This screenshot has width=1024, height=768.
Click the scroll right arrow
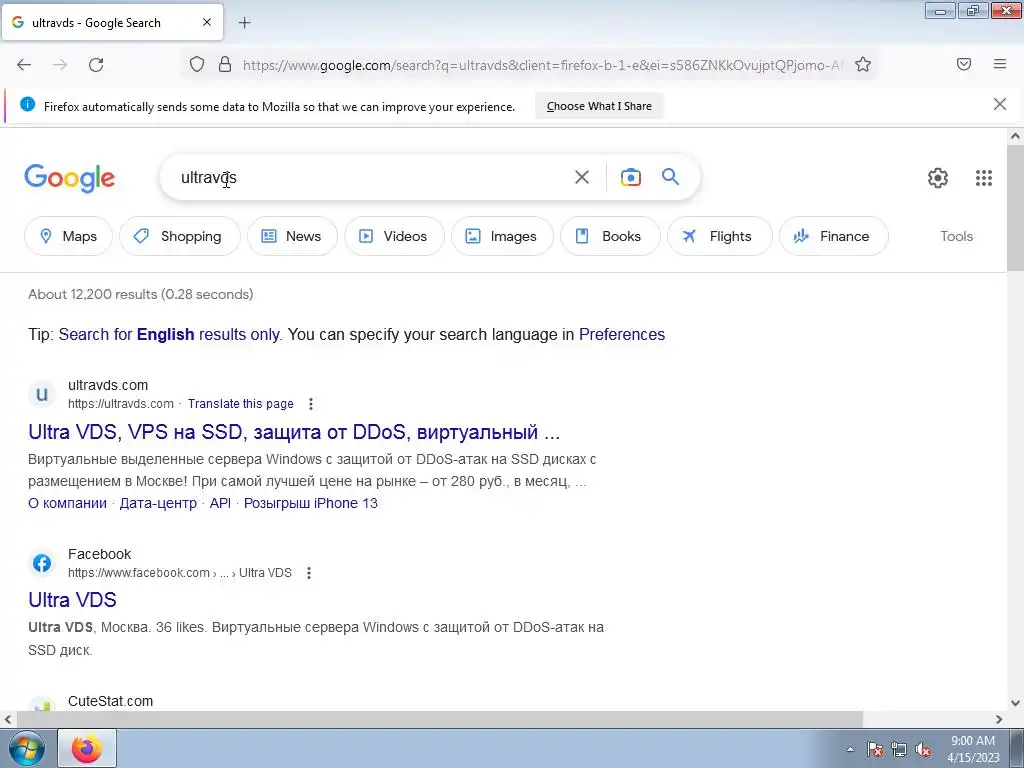click(999, 719)
